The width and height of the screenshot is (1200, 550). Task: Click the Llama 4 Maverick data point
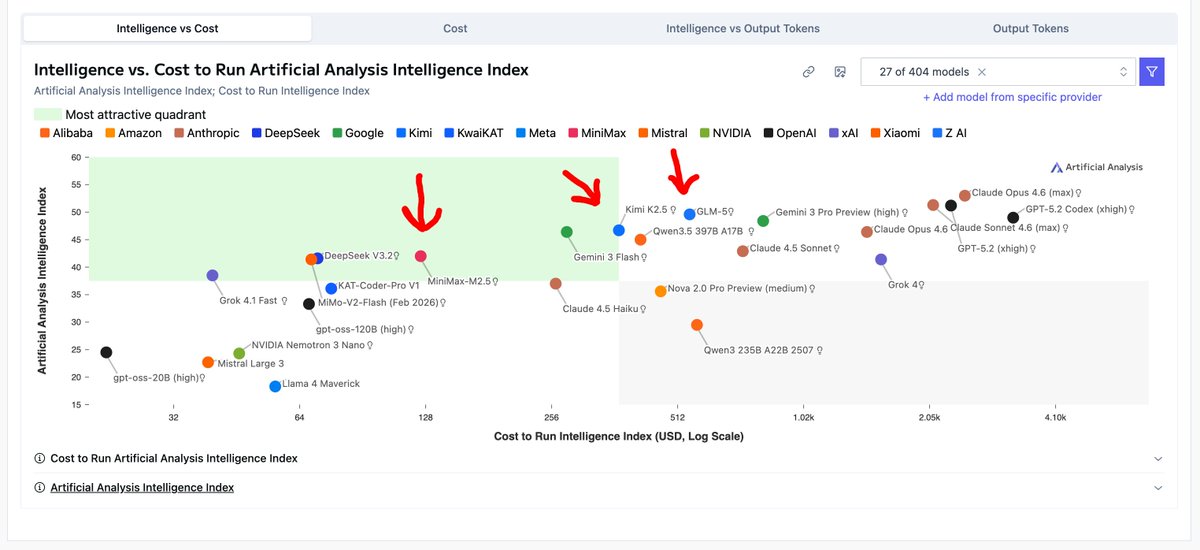[x=275, y=386]
